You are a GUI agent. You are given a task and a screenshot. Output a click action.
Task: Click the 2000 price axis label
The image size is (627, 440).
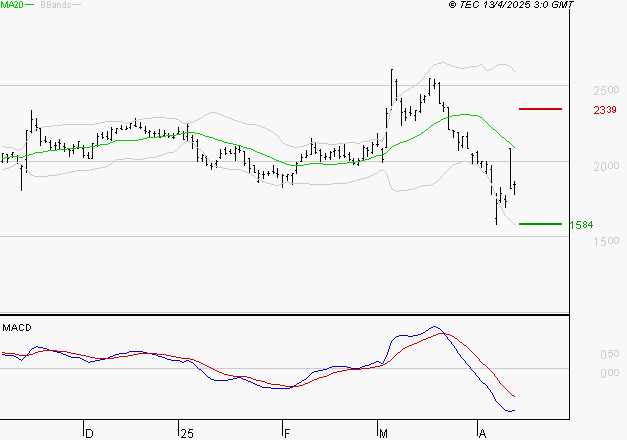[x=606, y=166]
